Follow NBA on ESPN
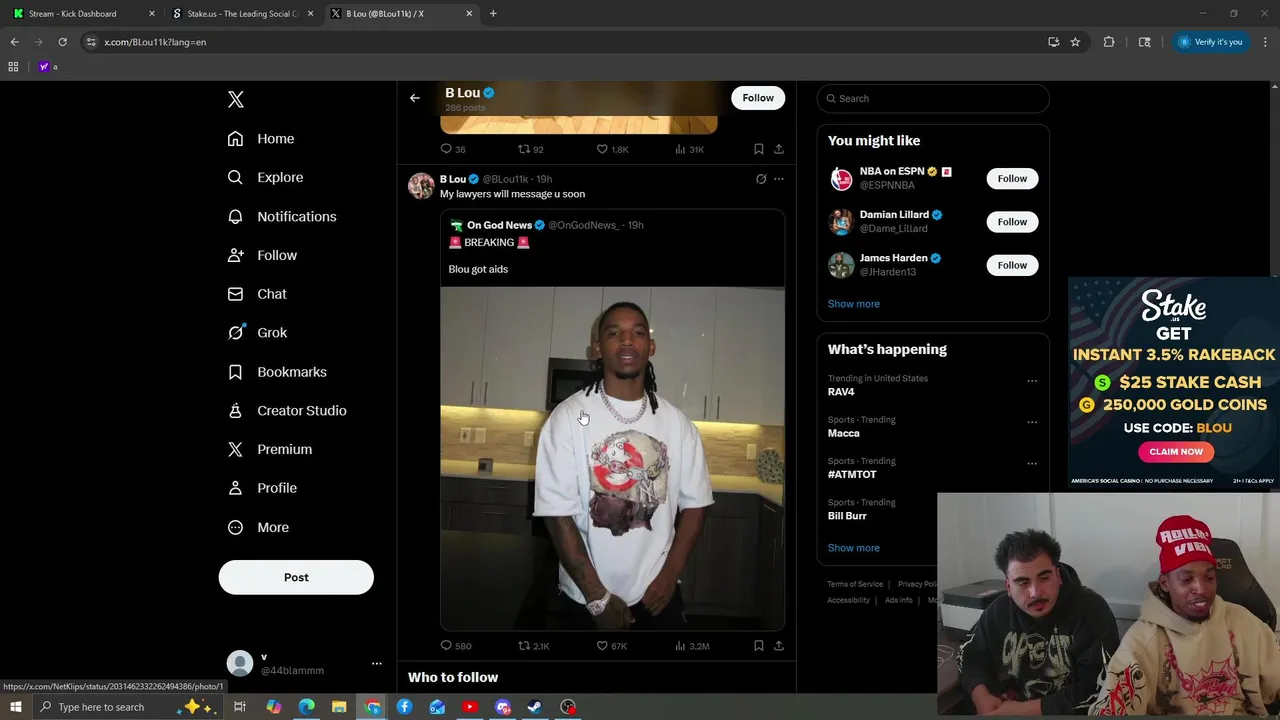The width and height of the screenshot is (1280, 720). coord(1012,179)
